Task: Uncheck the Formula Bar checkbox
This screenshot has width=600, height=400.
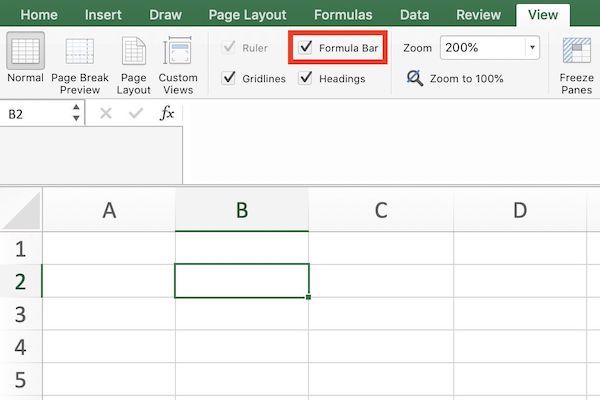Action: [306, 47]
